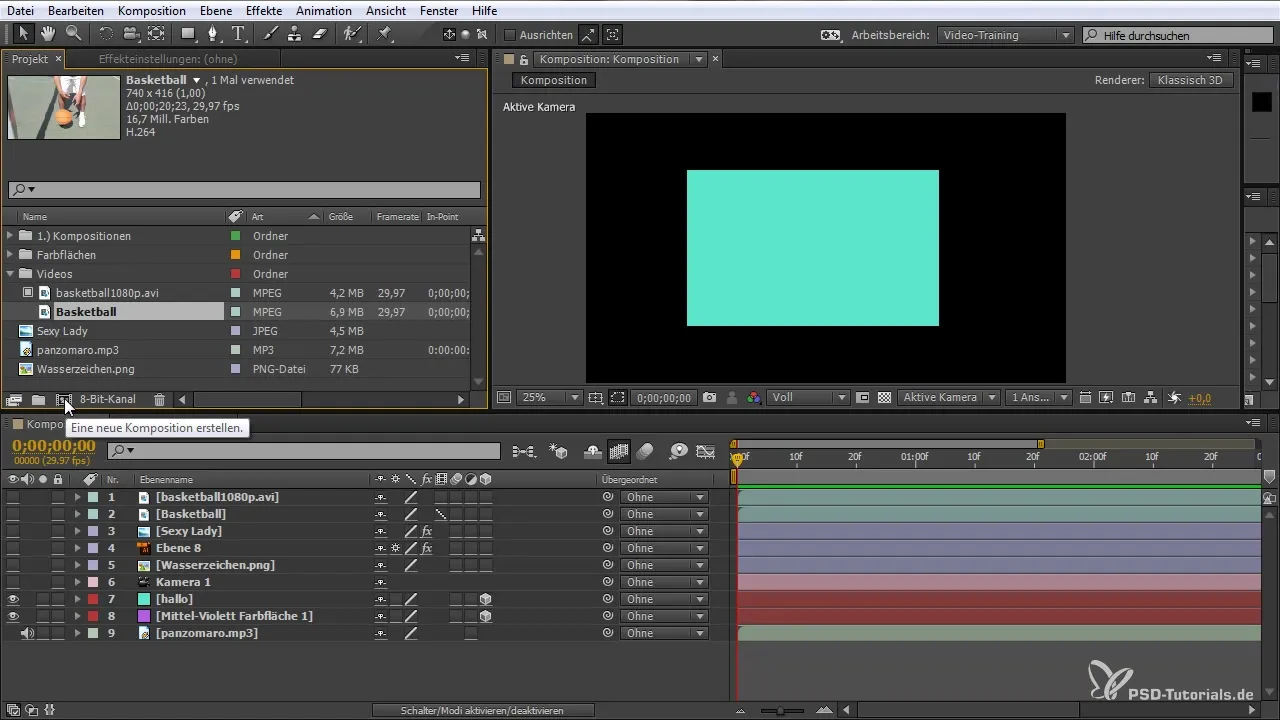Open the Komposition menu
This screenshot has width=1280, height=720.
[x=151, y=10]
